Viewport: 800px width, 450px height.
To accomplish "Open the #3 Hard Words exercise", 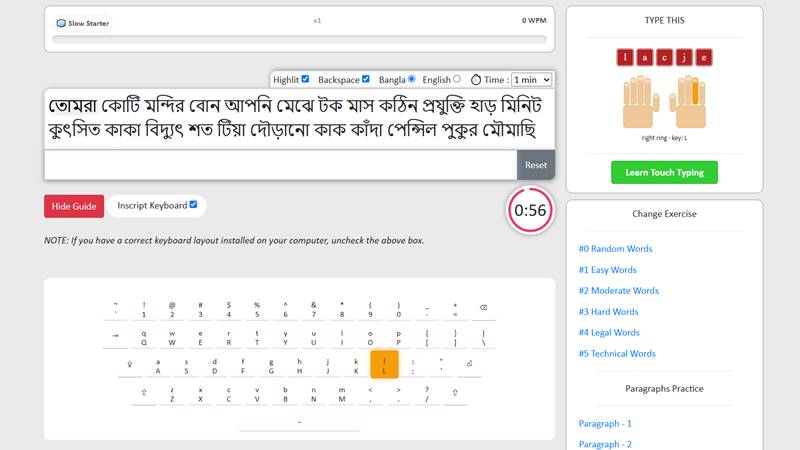I will pyautogui.click(x=608, y=312).
